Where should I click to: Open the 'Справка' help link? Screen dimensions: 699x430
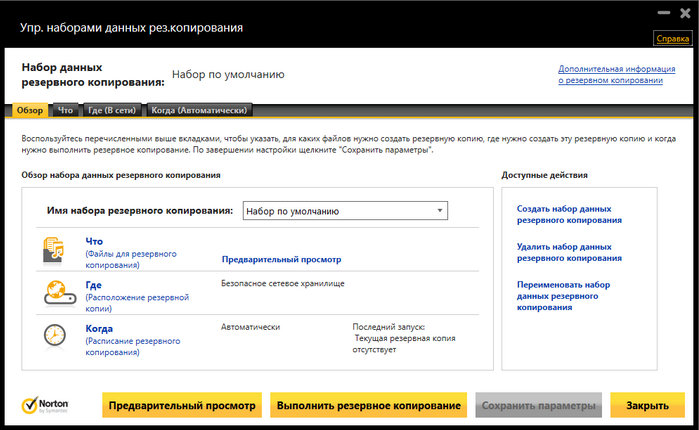click(673, 39)
